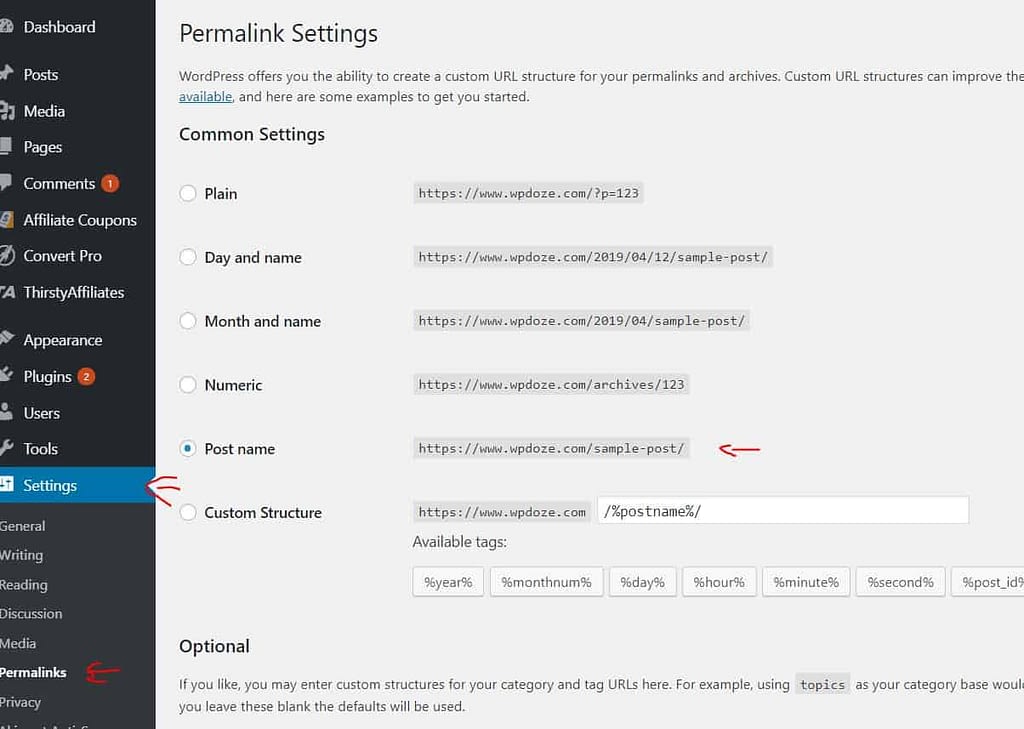Click the custom structure text field
The width and height of the screenshot is (1024, 729).
coord(783,510)
